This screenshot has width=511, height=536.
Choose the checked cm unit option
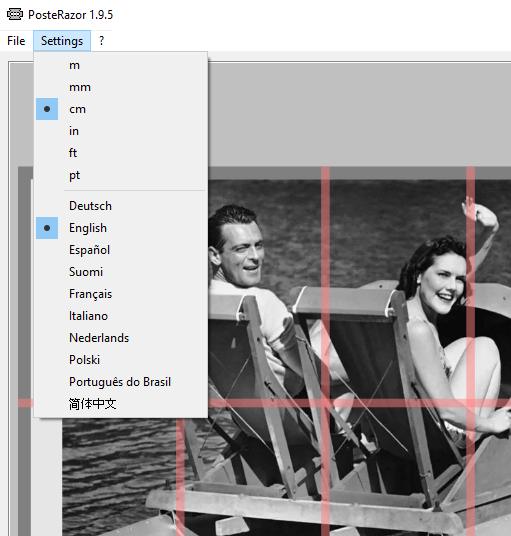pos(121,109)
